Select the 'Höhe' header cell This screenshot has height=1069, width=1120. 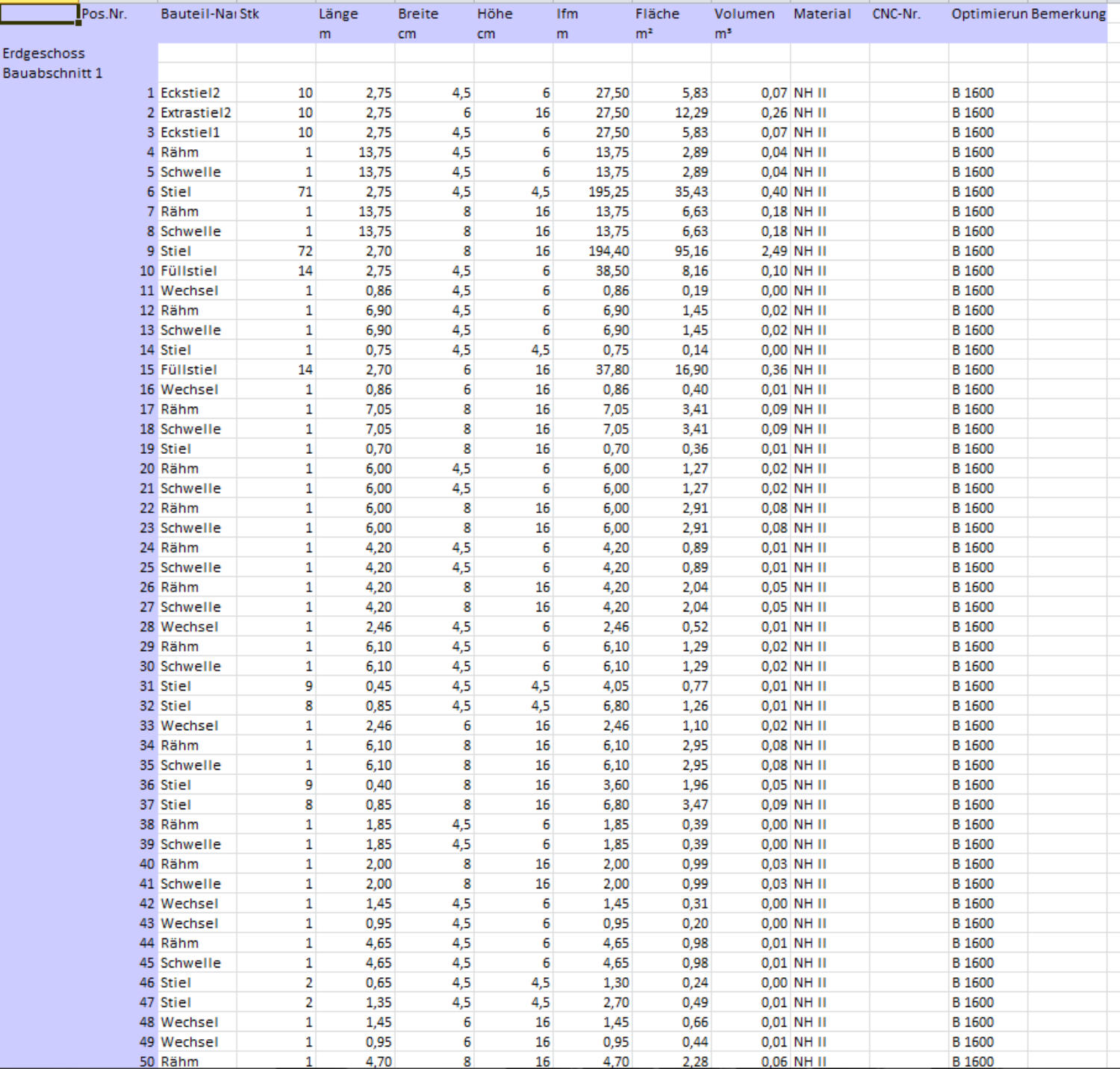(514, 13)
